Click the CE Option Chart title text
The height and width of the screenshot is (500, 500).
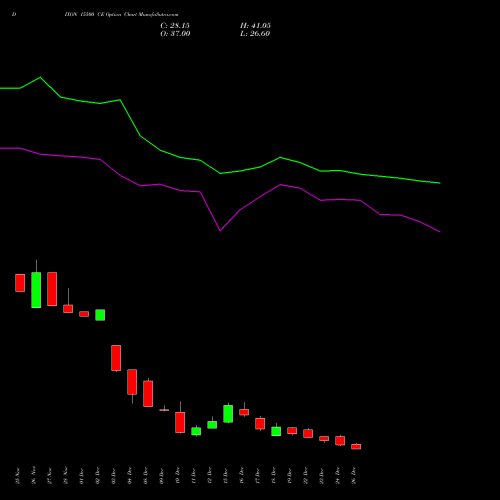(121, 15)
